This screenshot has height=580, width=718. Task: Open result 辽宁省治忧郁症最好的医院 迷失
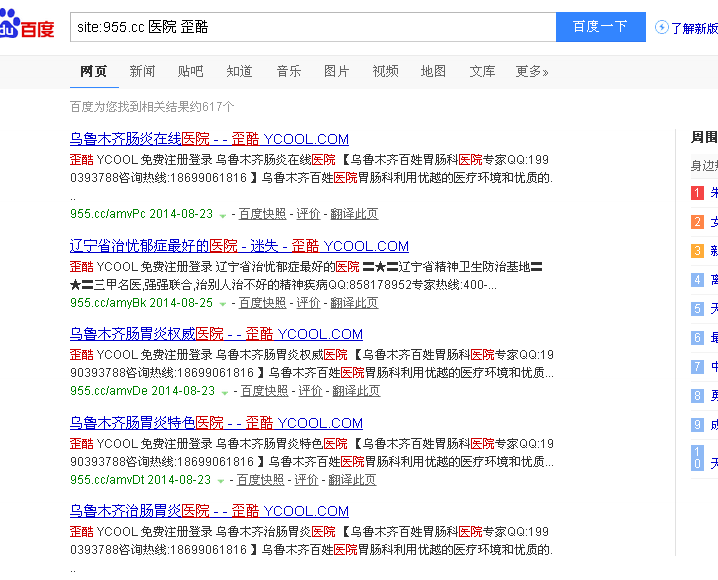239,246
